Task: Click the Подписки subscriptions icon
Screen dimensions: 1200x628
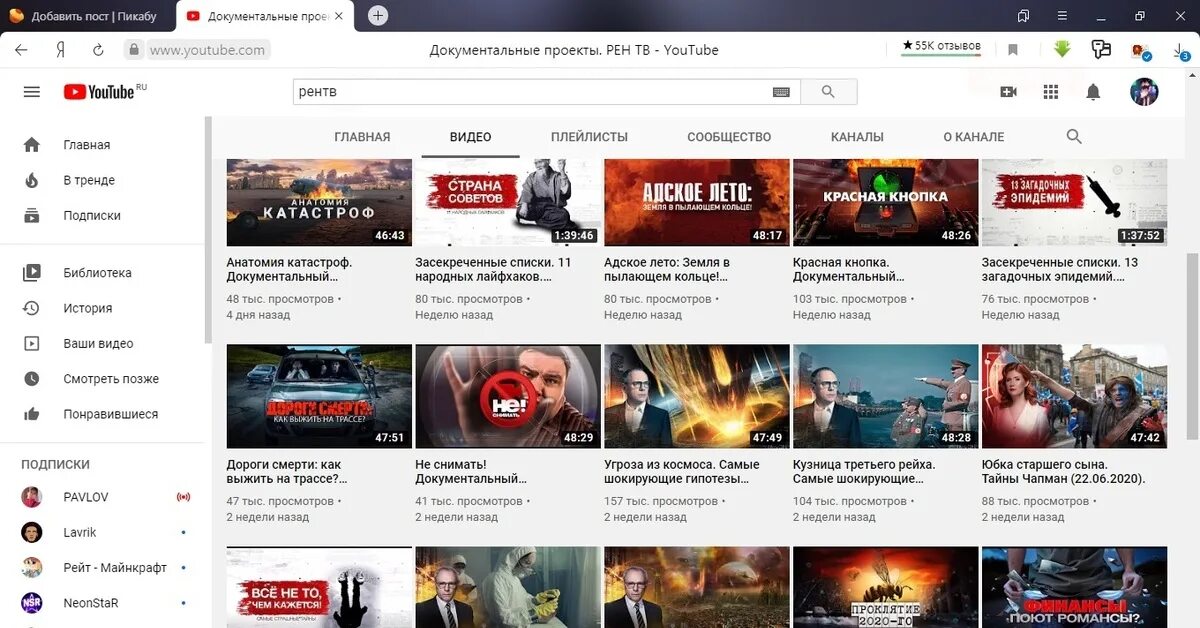Action: (x=32, y=215)
